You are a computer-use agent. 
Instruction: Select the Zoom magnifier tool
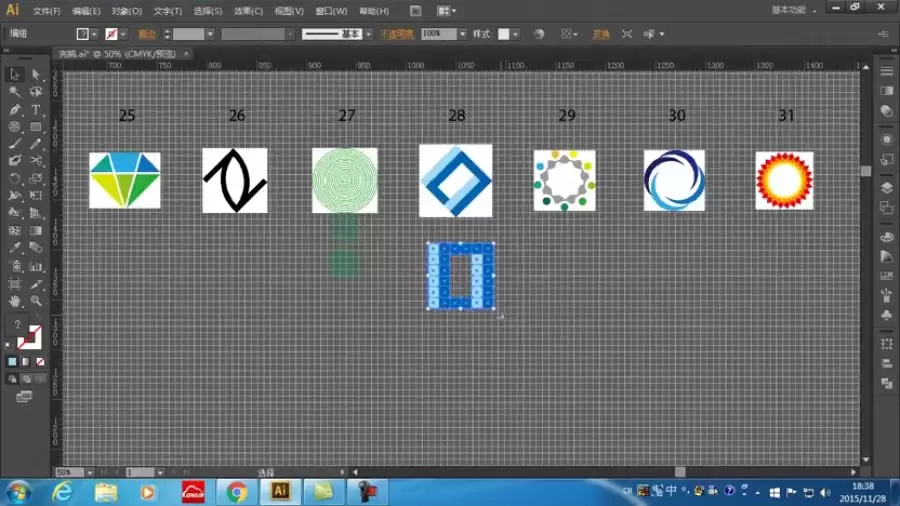pos(36,301)
